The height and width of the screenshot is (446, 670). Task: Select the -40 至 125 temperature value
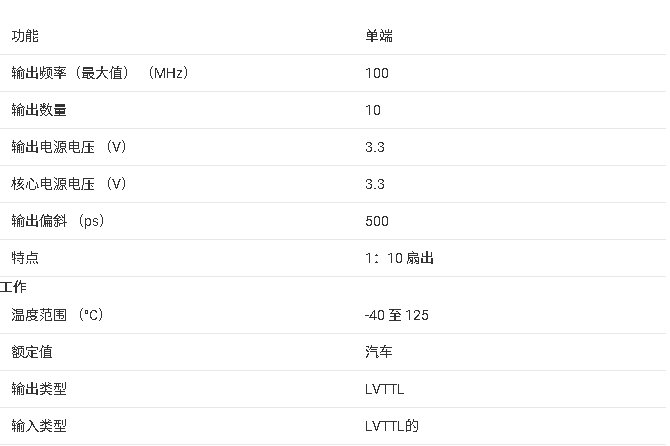tap(397, 315)
